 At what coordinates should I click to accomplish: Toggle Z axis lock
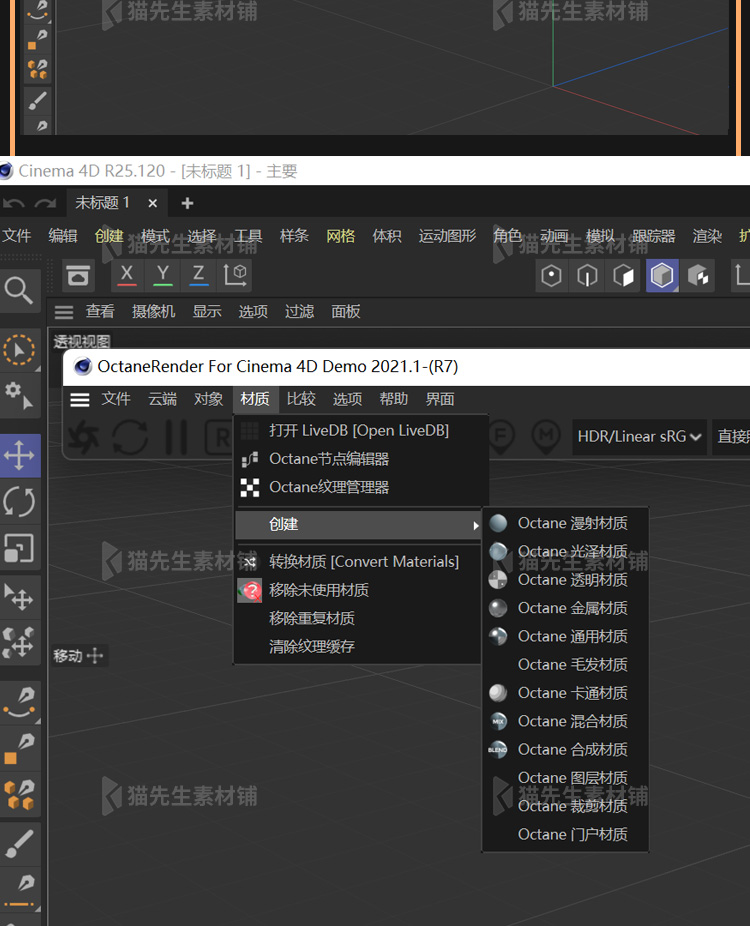click(x=198, y=275)
